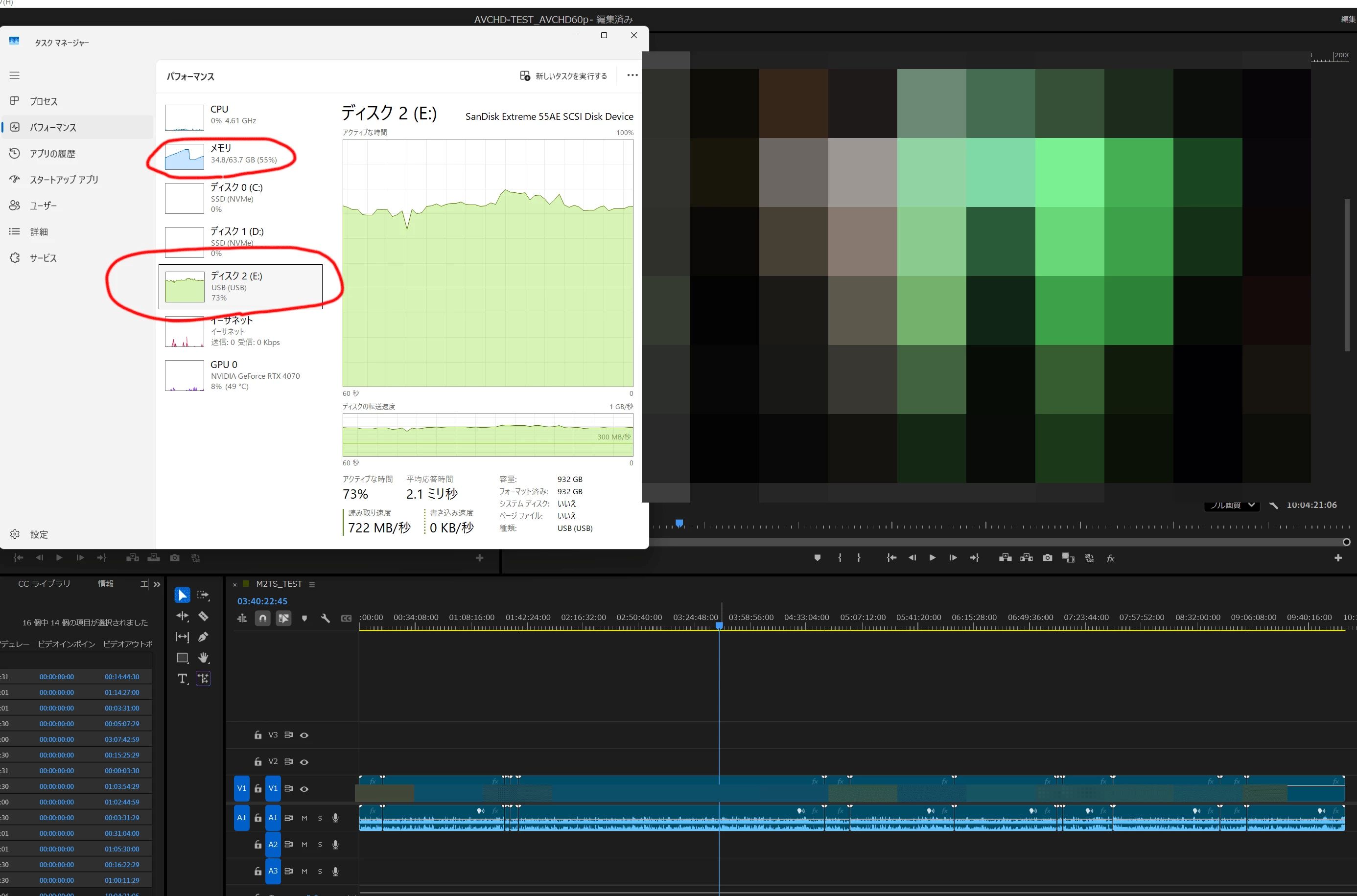The height and width of the screenshot is (896, 1357).
Task: Select the Pen tool
Action: (203, 637)
